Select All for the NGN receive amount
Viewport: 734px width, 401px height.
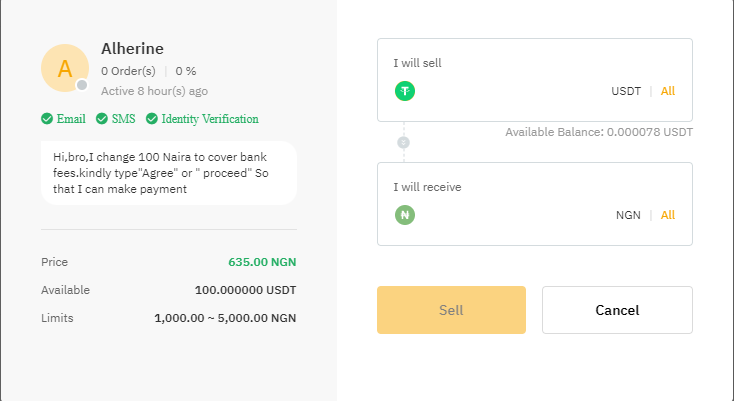point(668,215)
